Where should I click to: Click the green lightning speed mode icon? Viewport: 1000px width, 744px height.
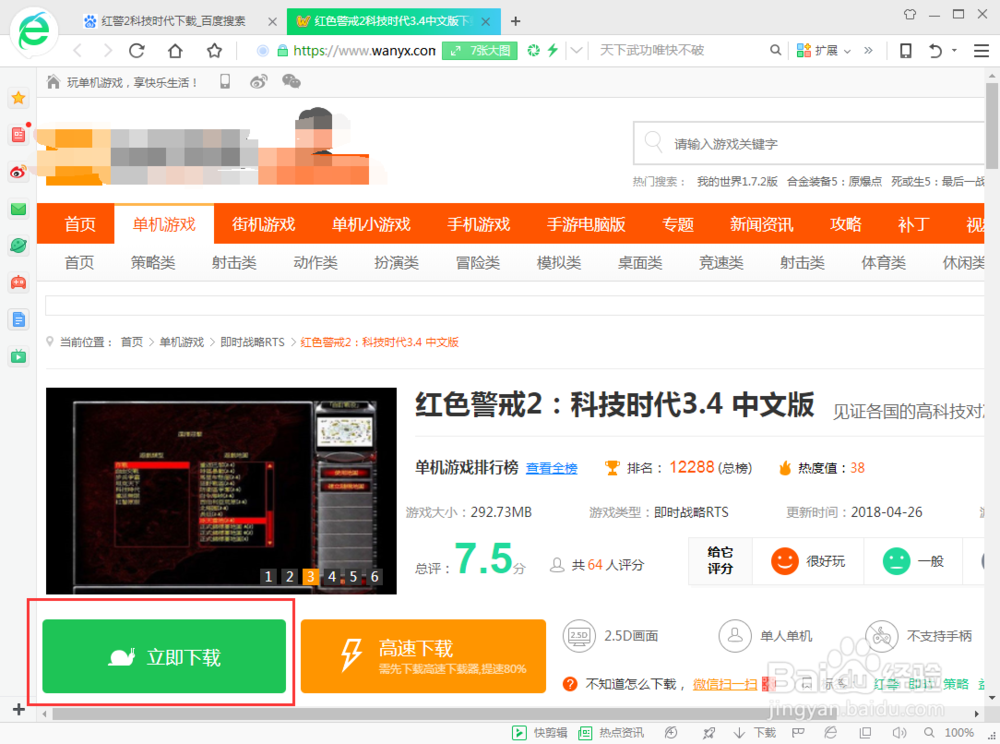point(553,50)
